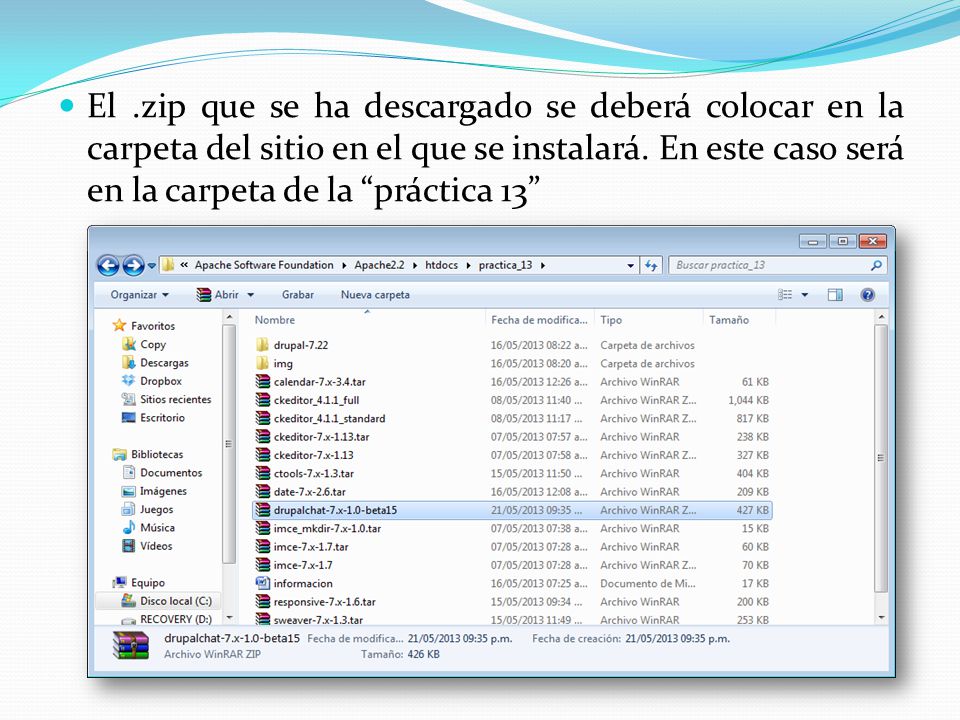The height and width of the screenshot is (720, 960).
Task: Expand the arrow after htdocs breadcrumb
Action: 468,266
